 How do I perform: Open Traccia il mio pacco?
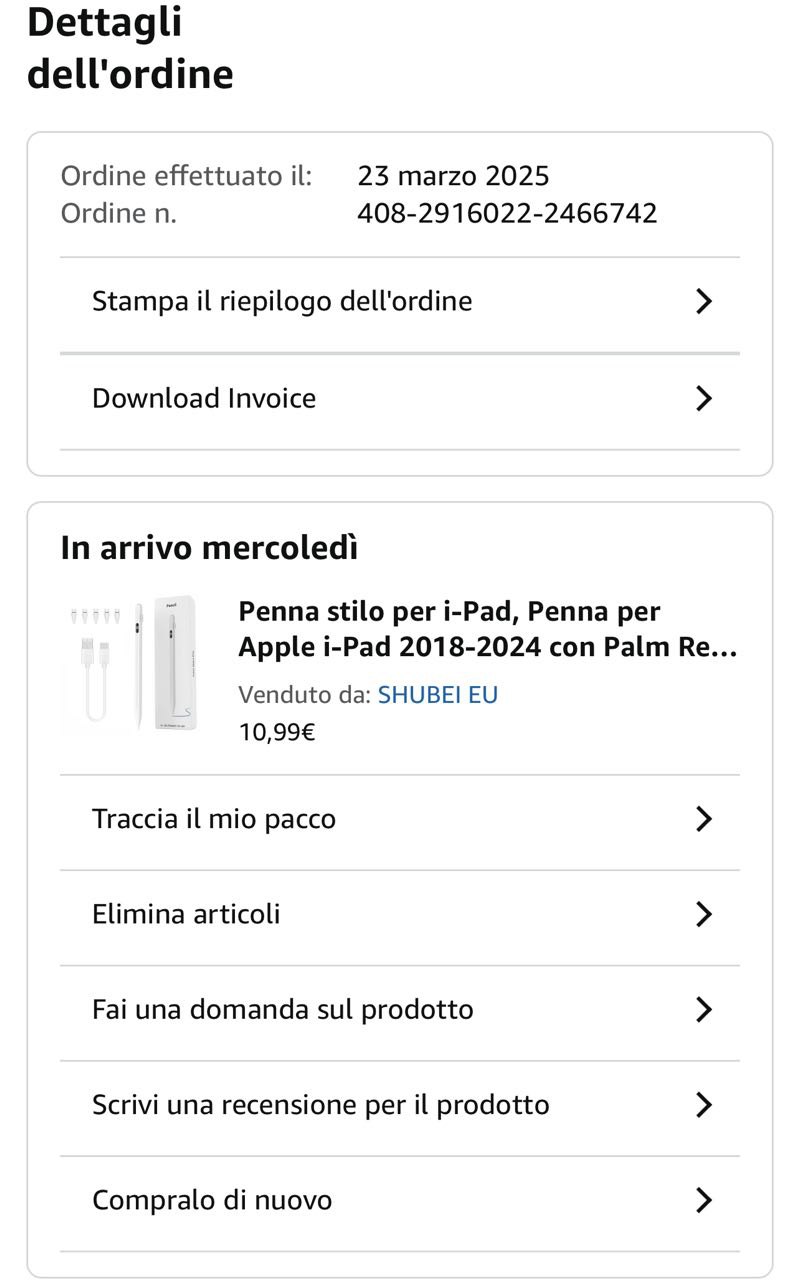[x=214, y=819]
